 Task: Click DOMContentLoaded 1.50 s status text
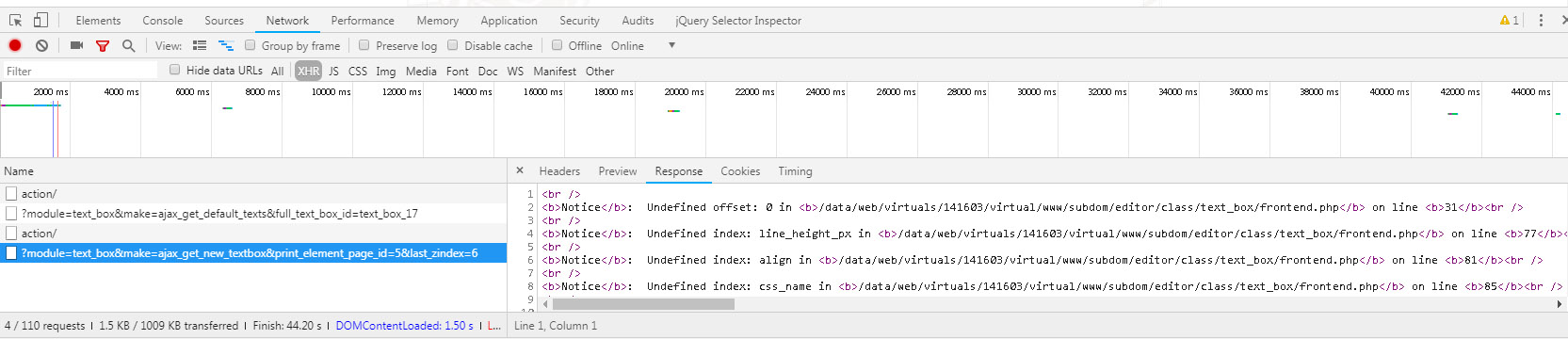[x=404, y=326]
